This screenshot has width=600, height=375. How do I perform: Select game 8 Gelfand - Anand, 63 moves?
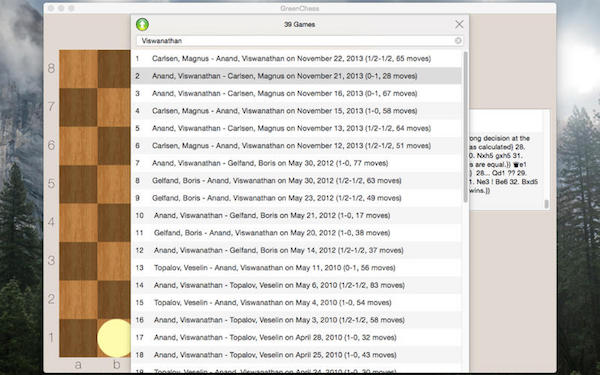pyautogui.click(x=296, y=181)
